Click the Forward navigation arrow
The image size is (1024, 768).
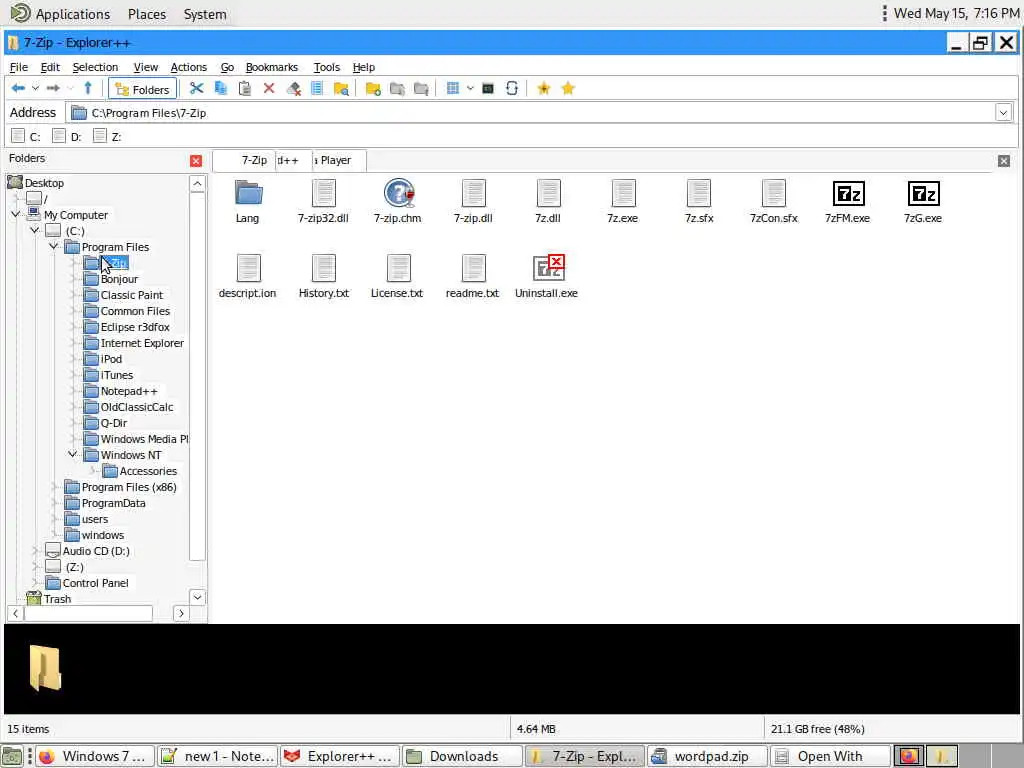(53, 88)
